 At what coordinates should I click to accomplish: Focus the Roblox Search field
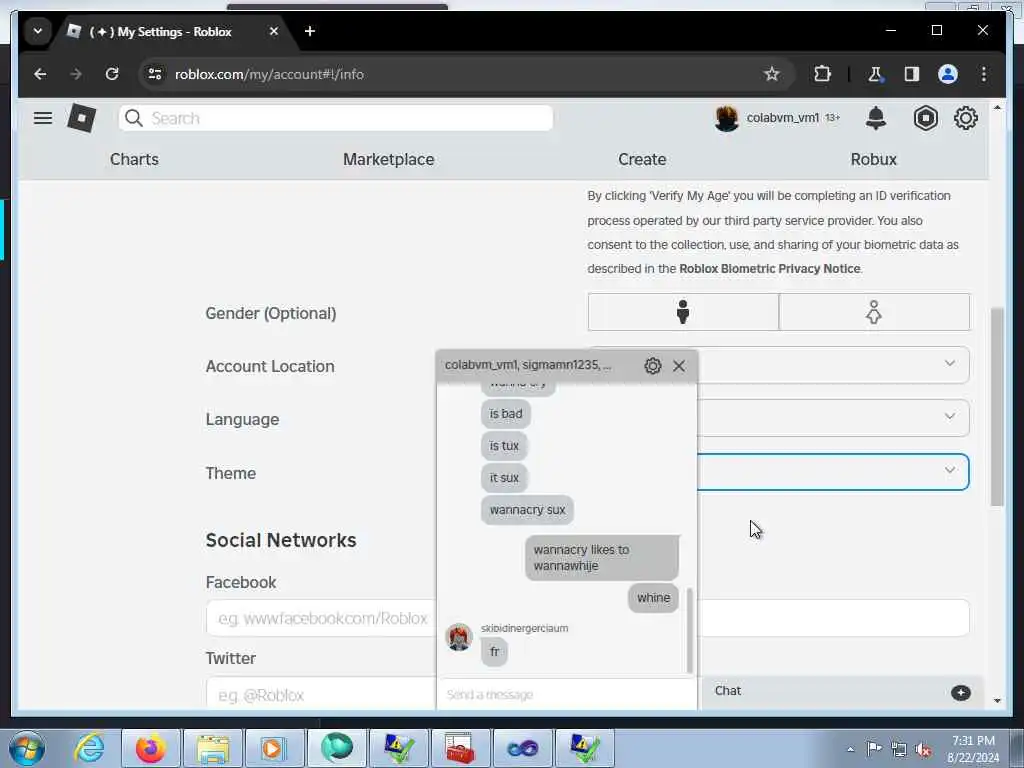coord(336,118)
